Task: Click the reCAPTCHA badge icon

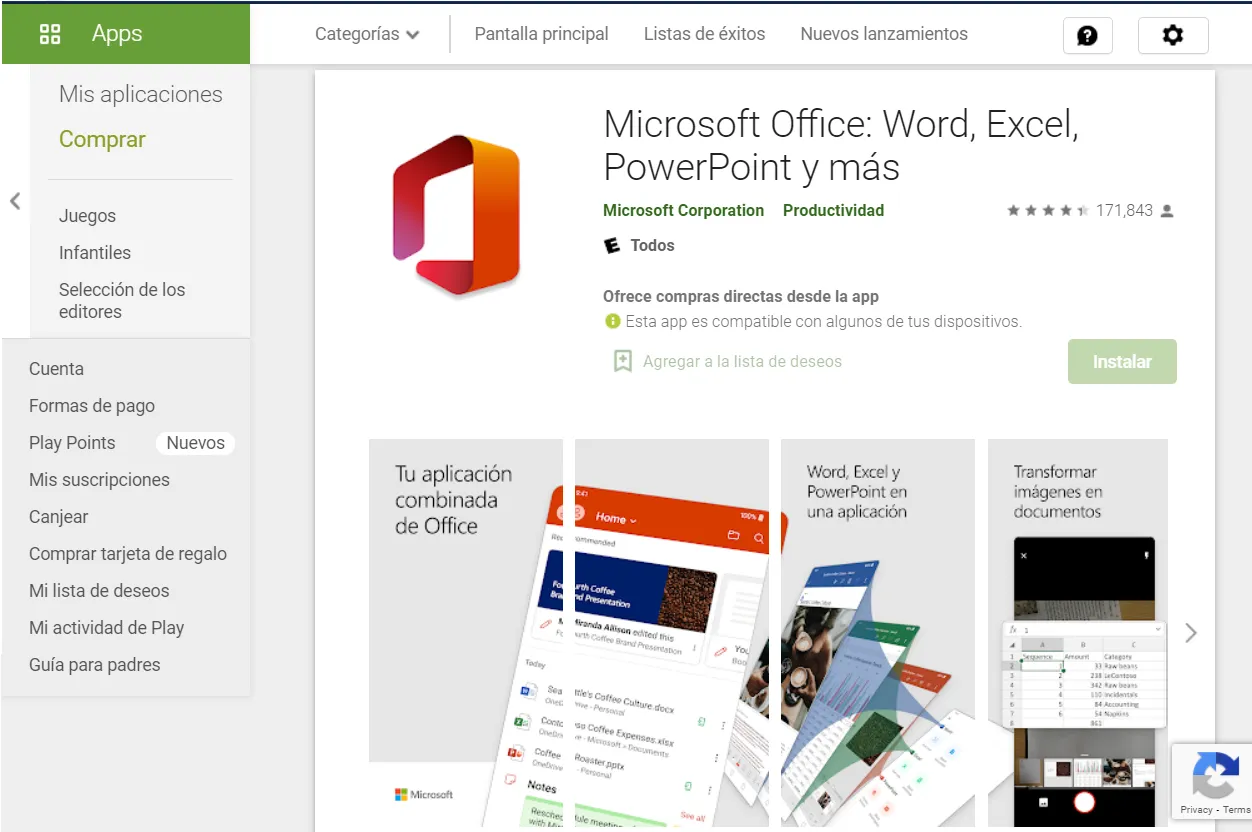Action: 1215,774
